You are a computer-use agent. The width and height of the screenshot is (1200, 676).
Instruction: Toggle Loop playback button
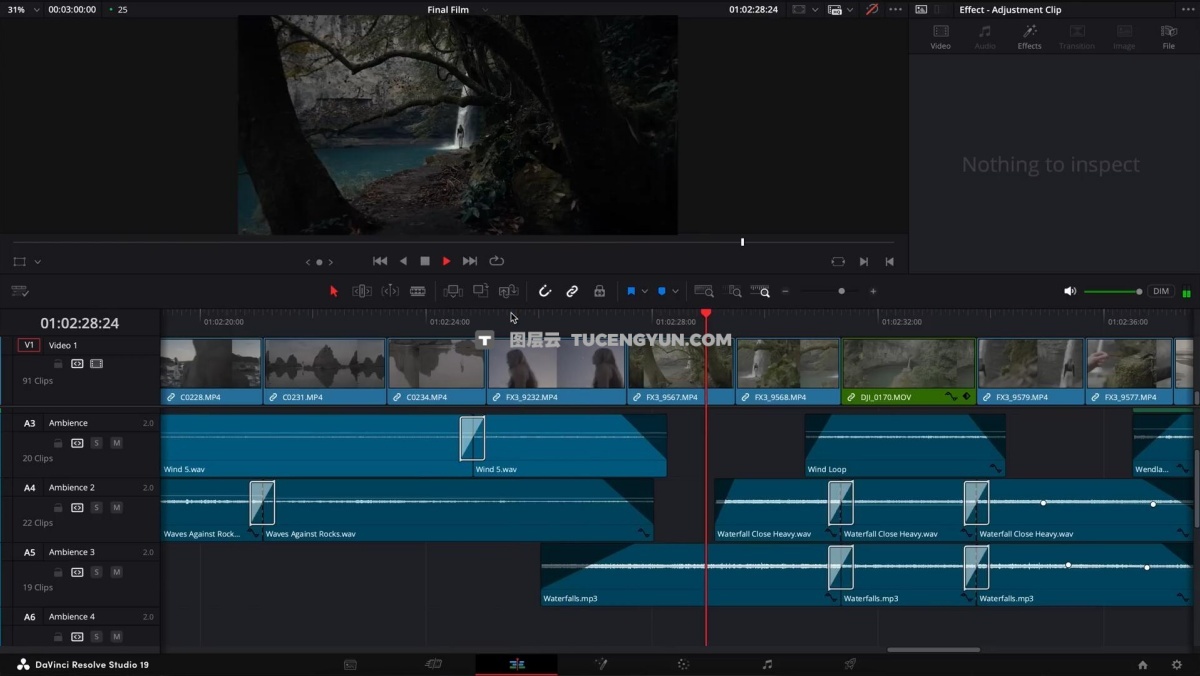pos(496,261)
